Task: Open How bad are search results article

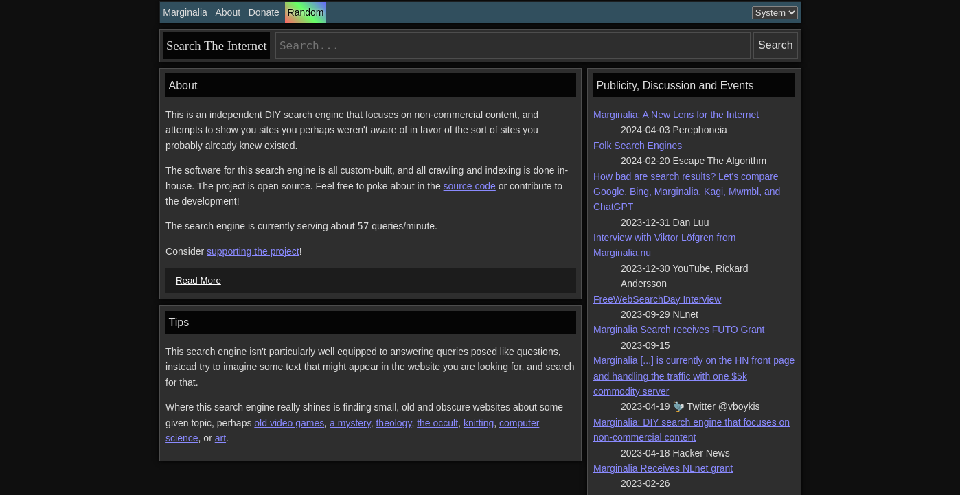Action: pyautogui.click(x=686, y=192)
